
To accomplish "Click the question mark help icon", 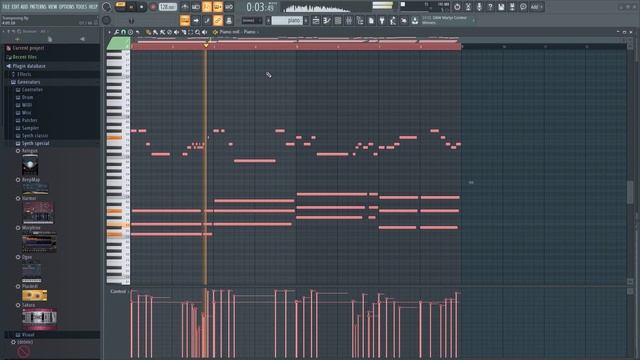I will 490,7.
